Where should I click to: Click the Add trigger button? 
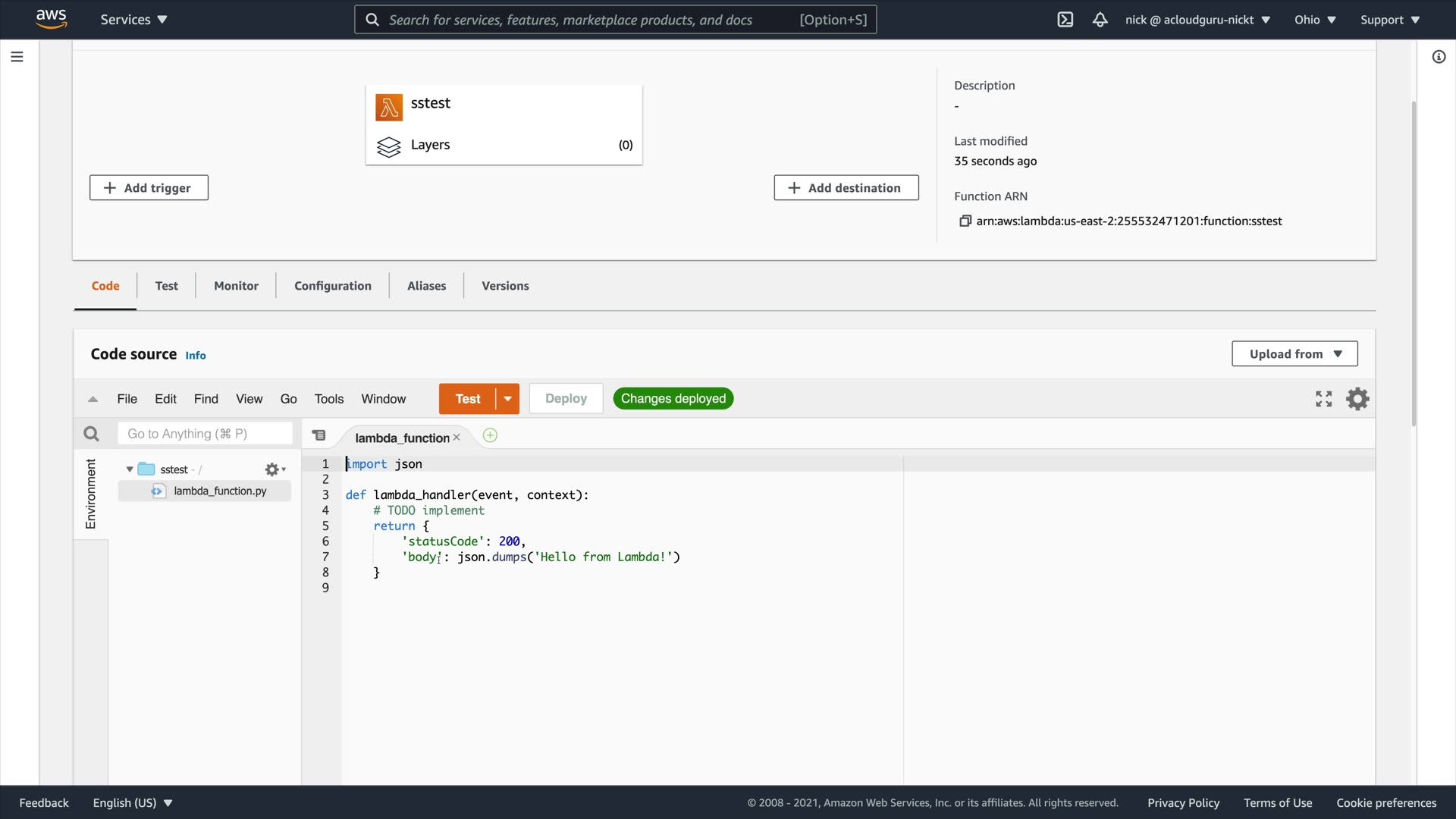point(149,188)
